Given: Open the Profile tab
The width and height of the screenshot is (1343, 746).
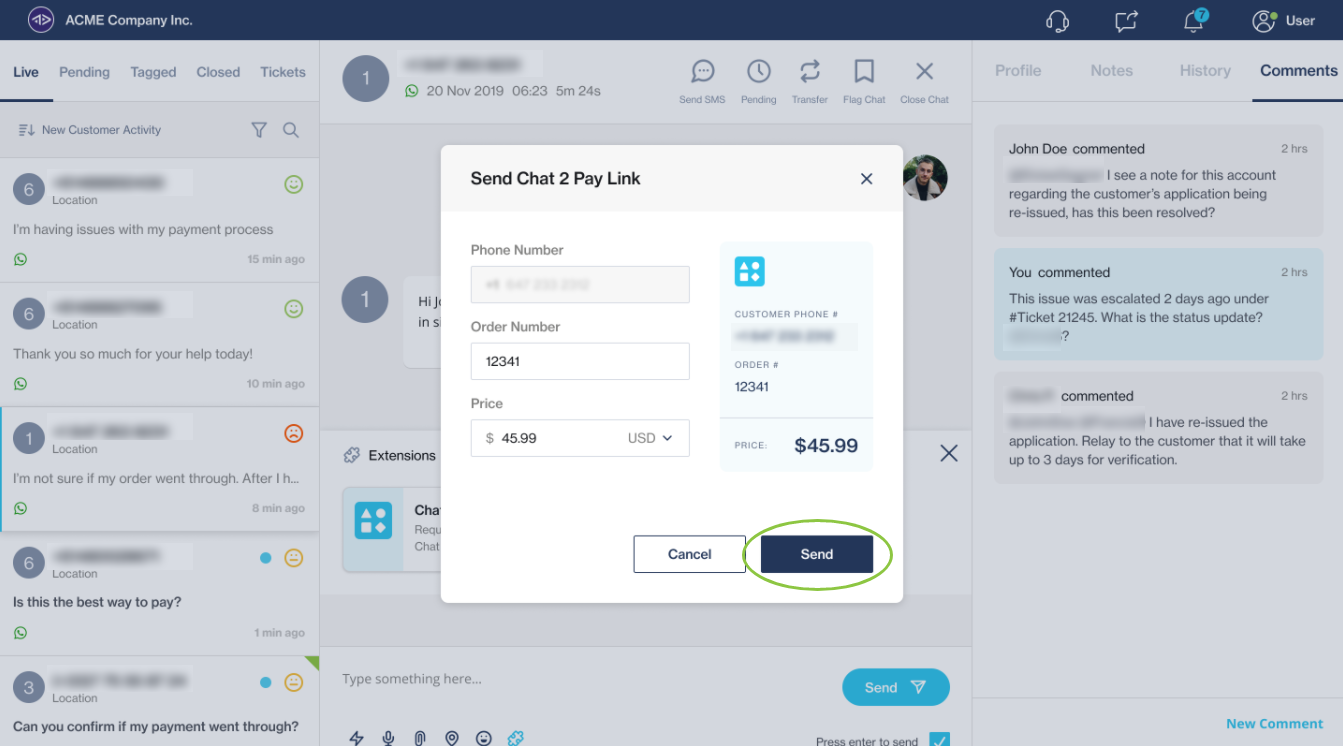Looking at the screenshot, I should coord(1018,71).
